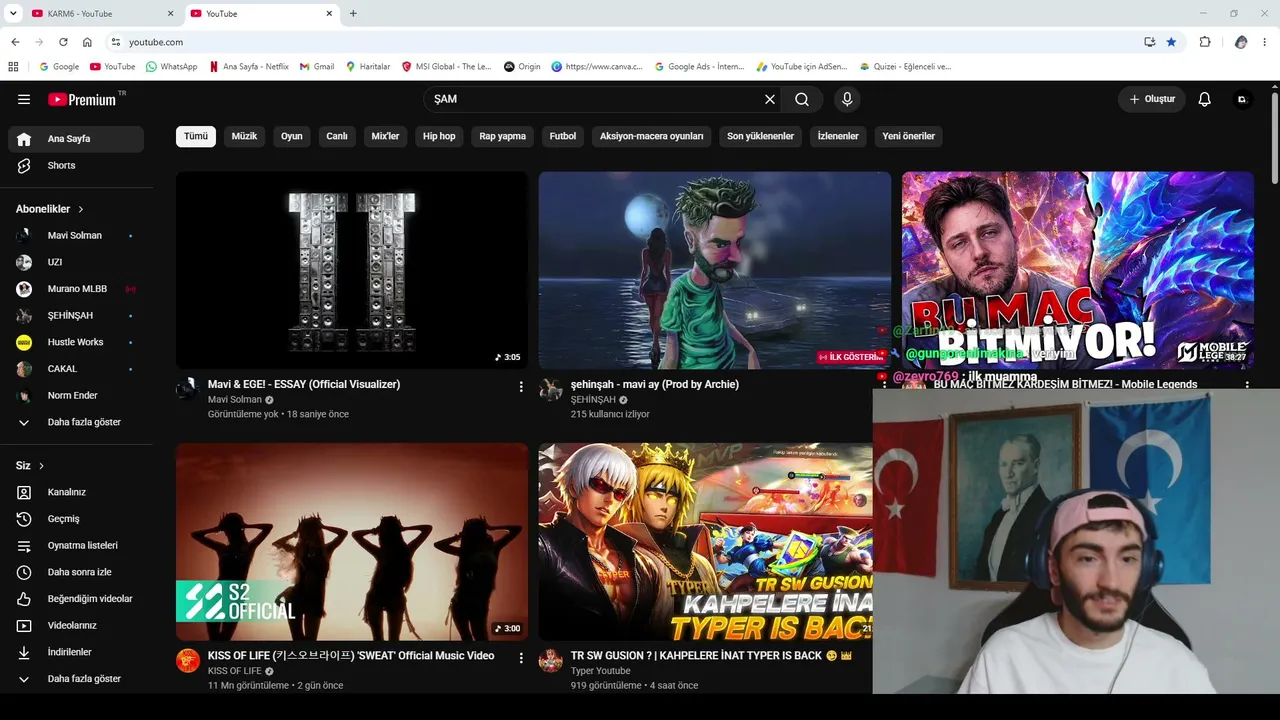Open Kanalınız in the sidebar
The width and height of the screenshot is (1280, 720).
coord(76,492)
